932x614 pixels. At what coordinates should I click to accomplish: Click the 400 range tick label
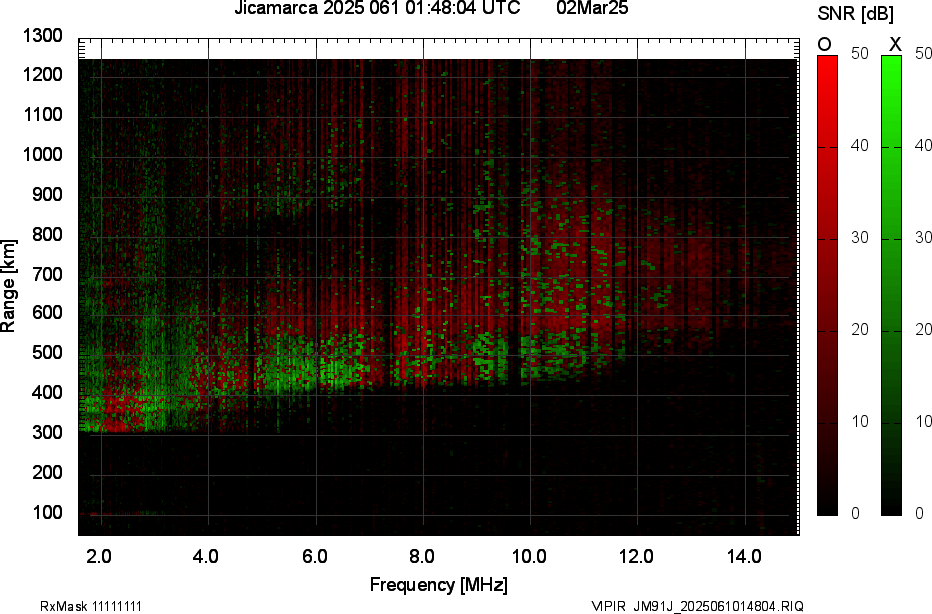[47, 392]
